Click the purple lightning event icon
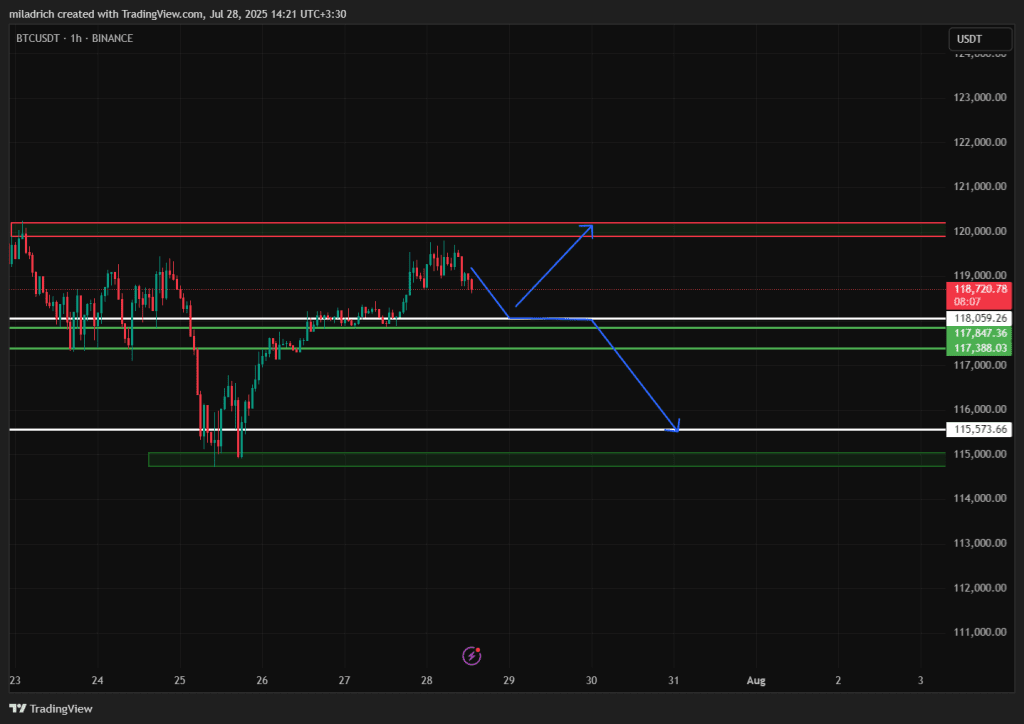The image size is (1024, 724). pos(472,656)
